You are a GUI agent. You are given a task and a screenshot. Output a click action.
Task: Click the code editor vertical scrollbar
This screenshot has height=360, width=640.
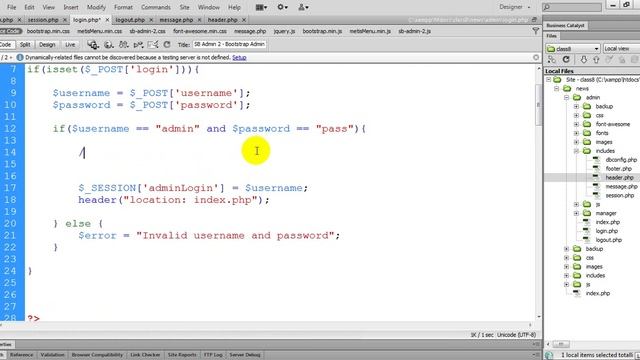539,106
